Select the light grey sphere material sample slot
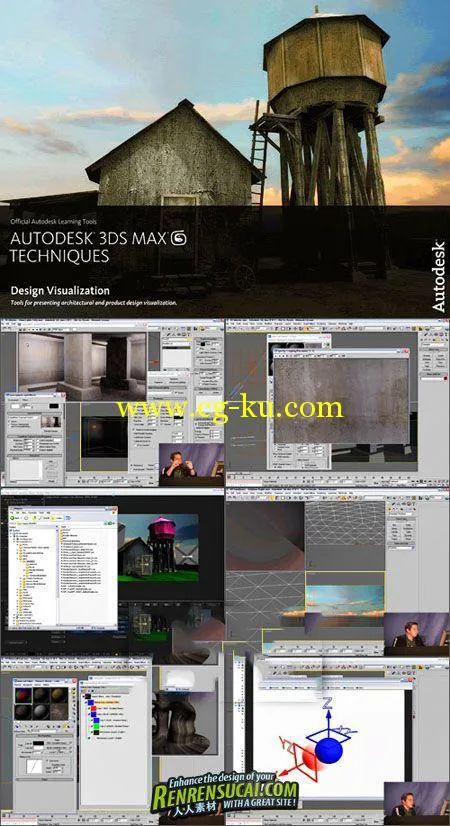Image resolution: width=450 pixels, height=826 pixels. [41, 712]
